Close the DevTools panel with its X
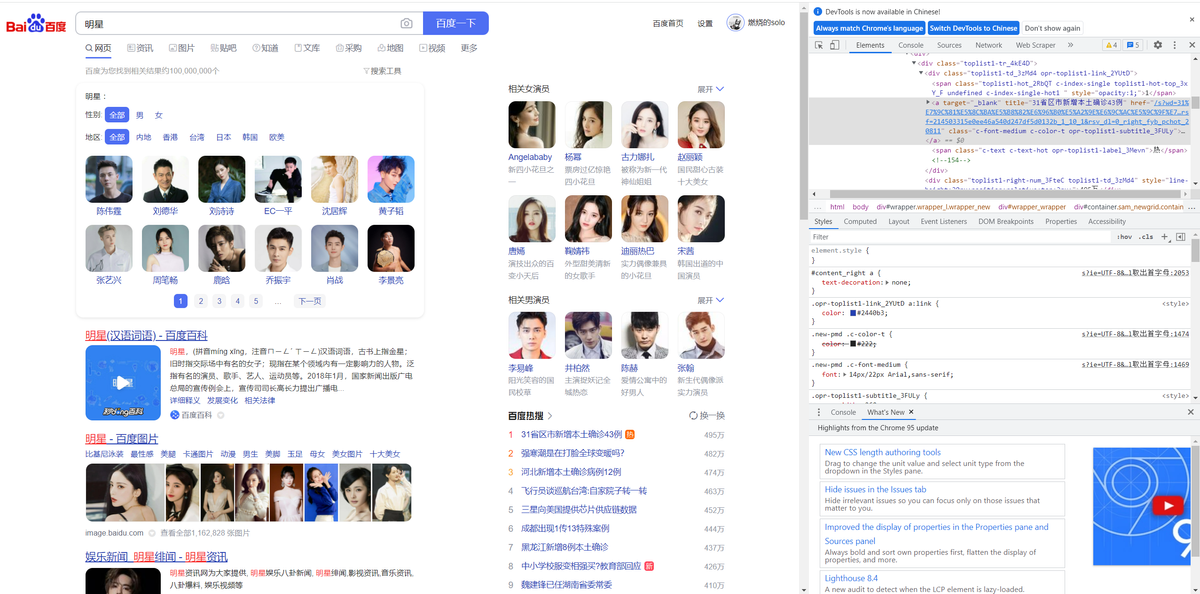The height and width of the screenshot is (594, 1200). (1190, 45)
